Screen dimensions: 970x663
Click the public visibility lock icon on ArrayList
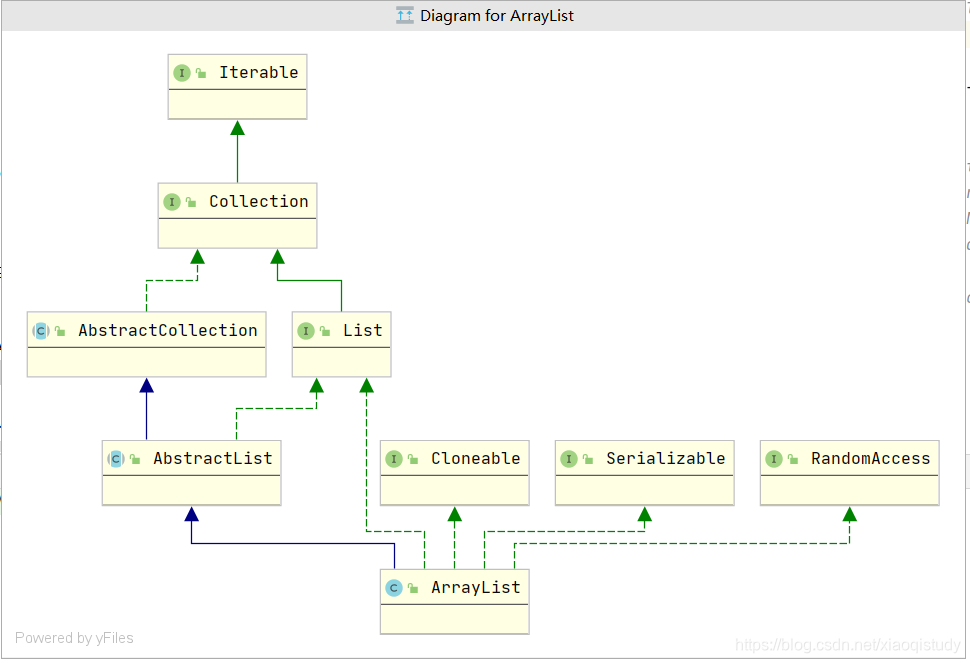[x=413, y=588]
